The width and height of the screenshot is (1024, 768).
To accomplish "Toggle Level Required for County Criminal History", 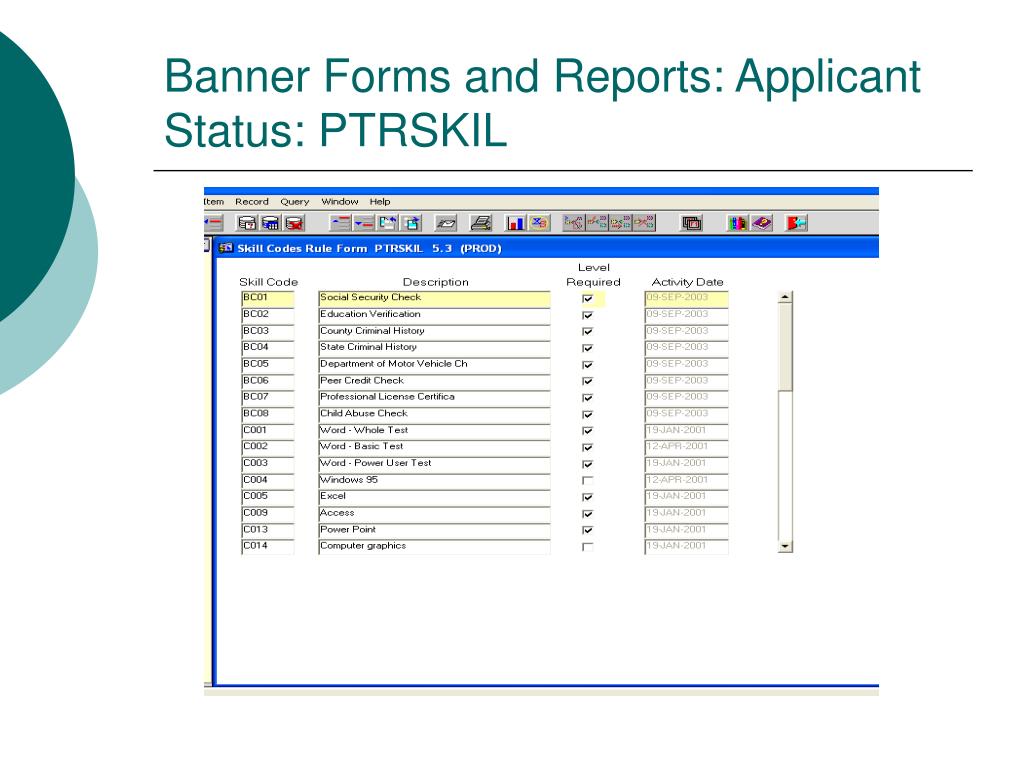I will coord(588,332).
